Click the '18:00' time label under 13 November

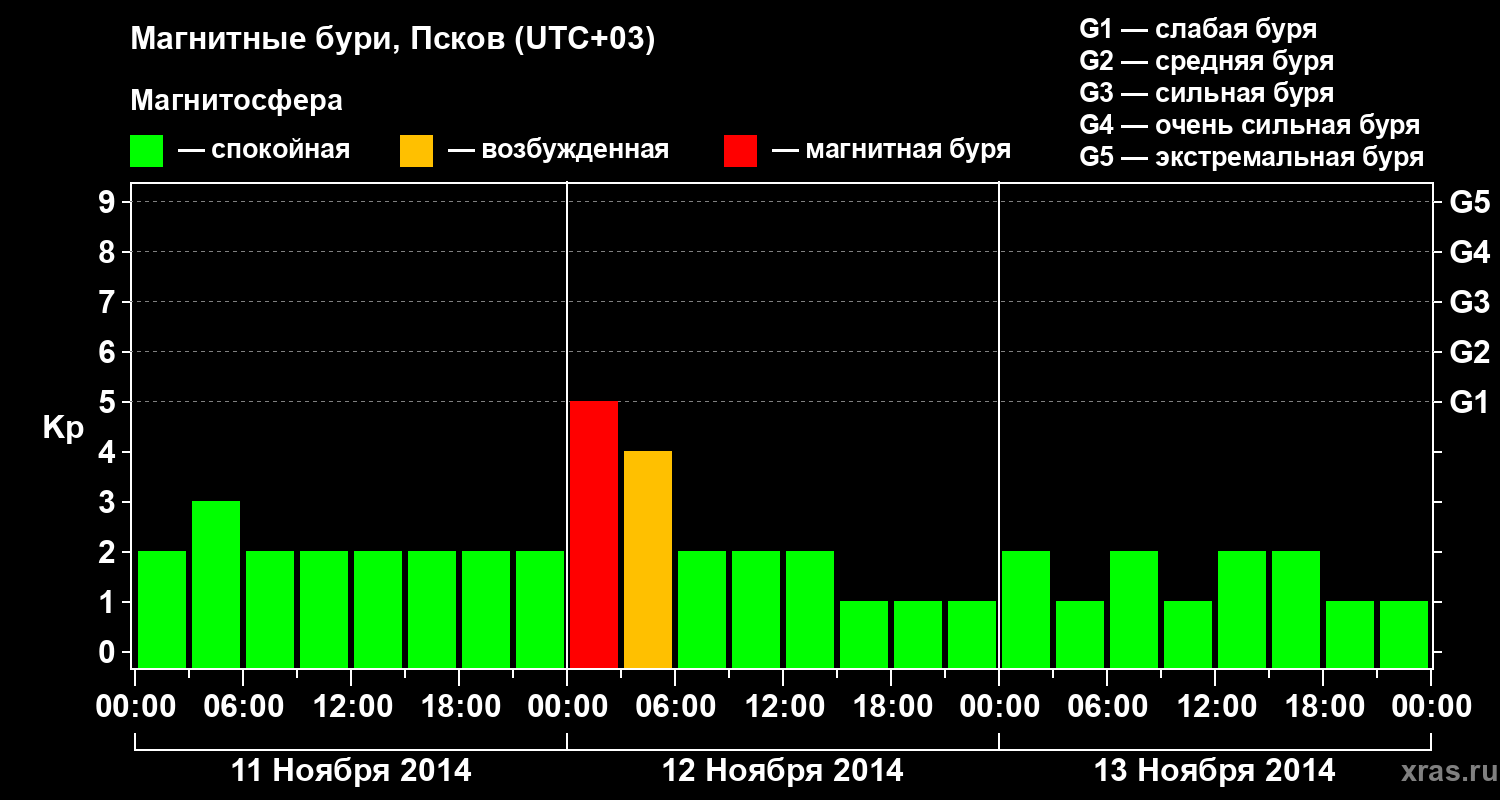(1323, 706)
